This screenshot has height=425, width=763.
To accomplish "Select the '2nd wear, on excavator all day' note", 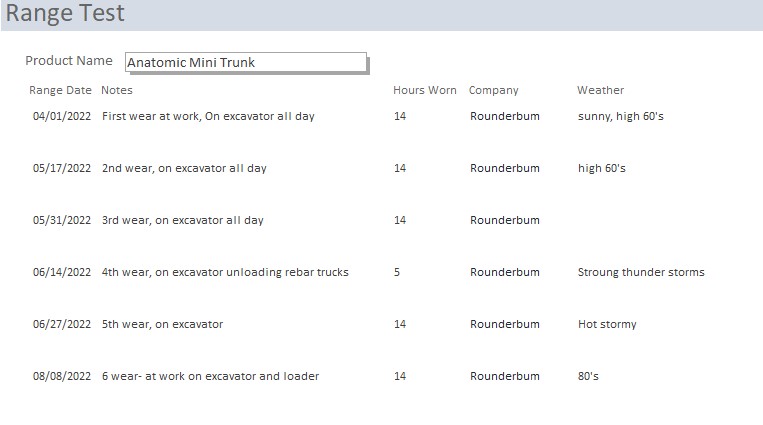I will [184, 168].
